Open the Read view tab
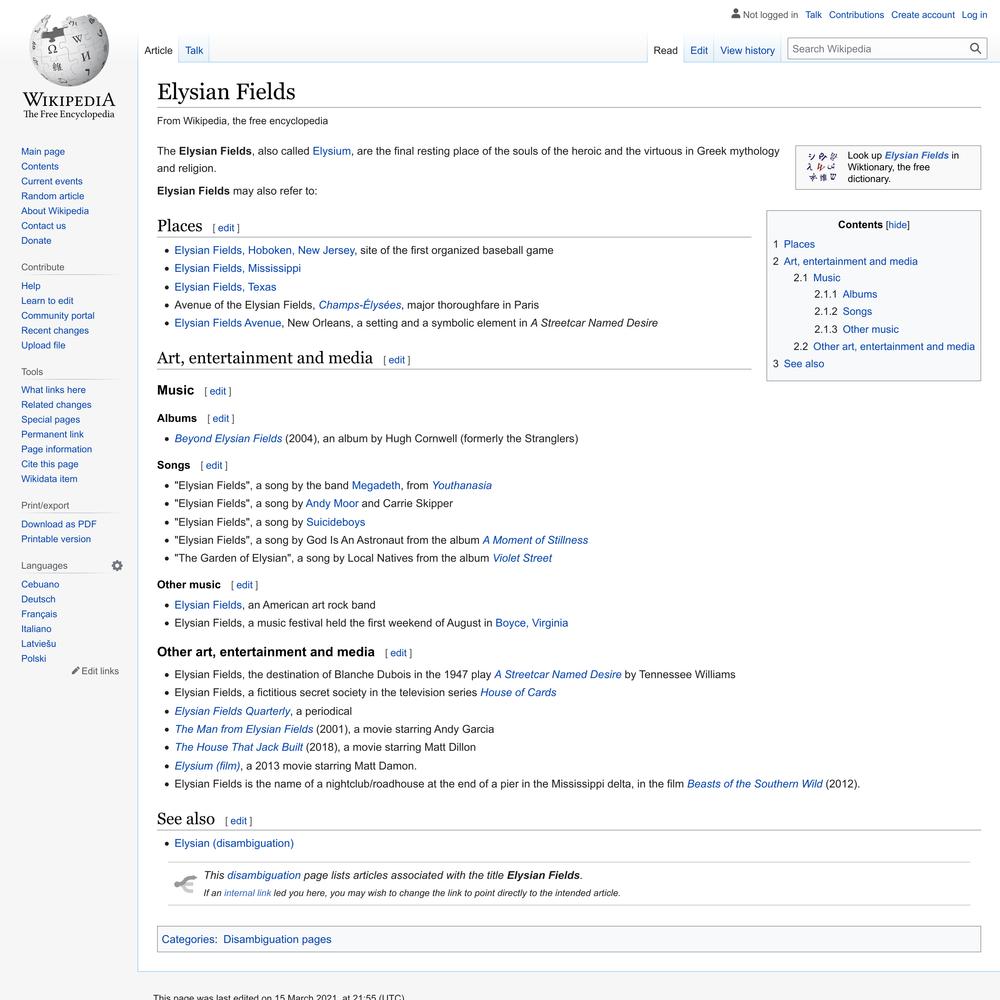Screen dimensions: 1000x1000 click(x=665, y=50)
